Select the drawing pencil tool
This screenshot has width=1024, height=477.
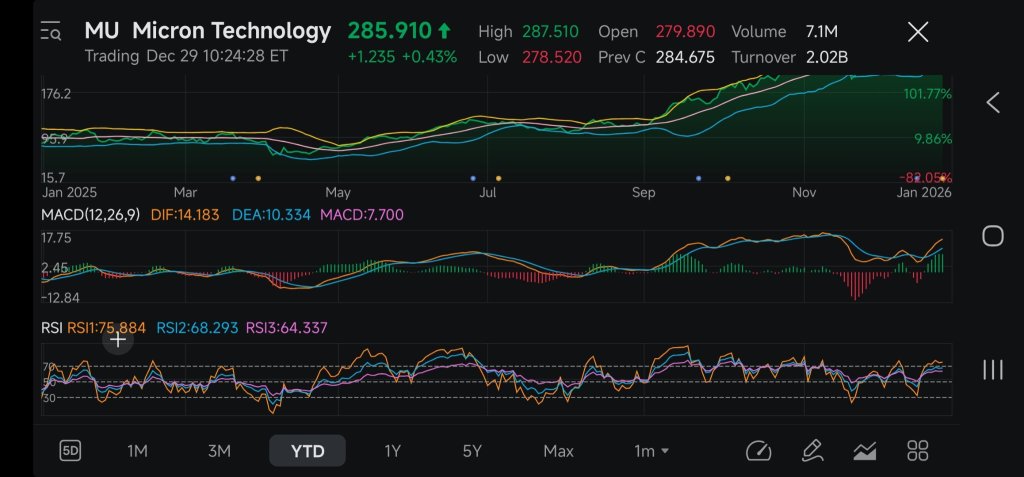pyautogui.click(x=812, y=450)
